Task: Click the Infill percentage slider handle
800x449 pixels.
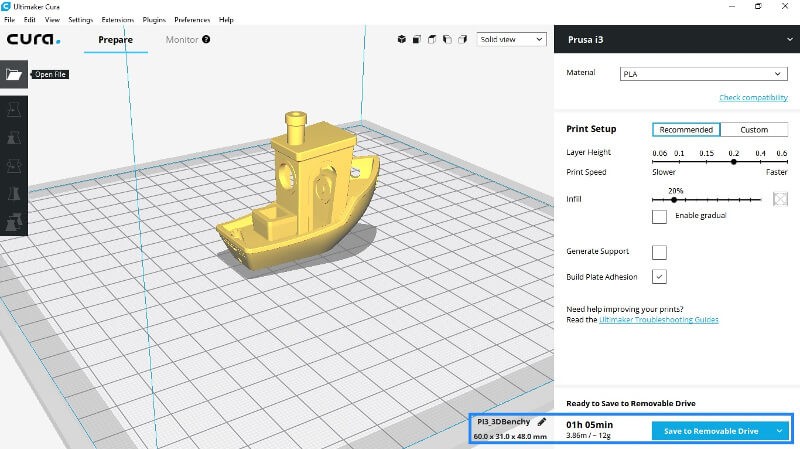Action: [x=674, y=200]
